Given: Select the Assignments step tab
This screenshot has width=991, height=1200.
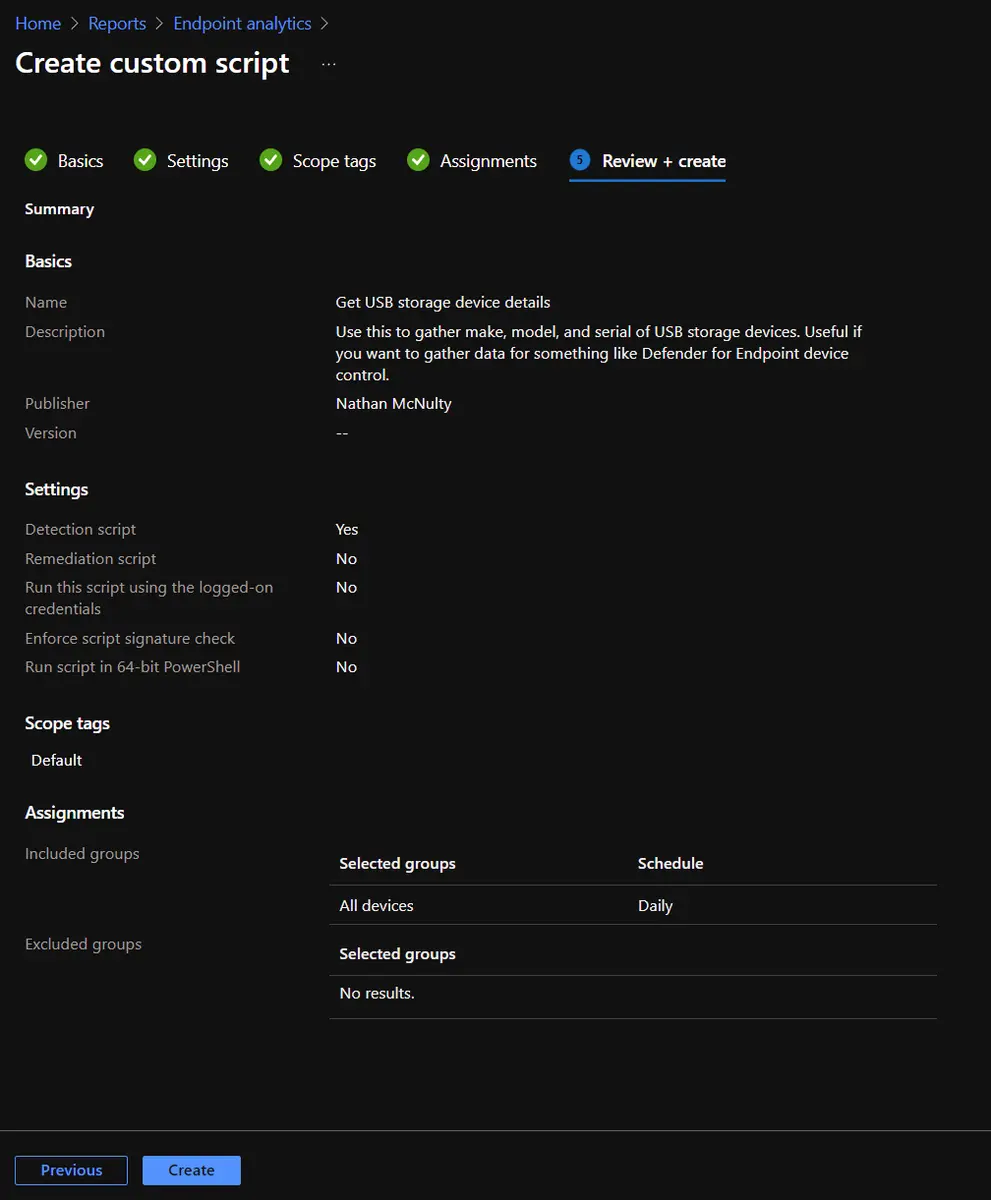Looking at the screenshot, I should 488,161.
